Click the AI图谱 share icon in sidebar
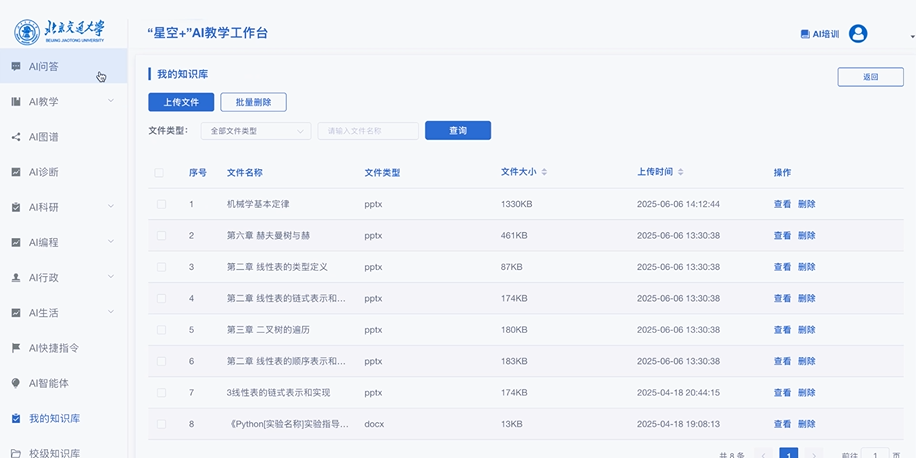This screenshot has width=916, height=458. (x=16, y=137)
